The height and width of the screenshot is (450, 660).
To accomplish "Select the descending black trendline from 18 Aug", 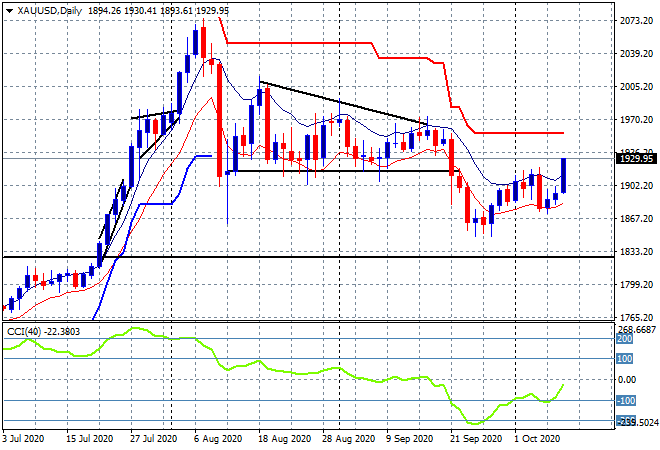I will click(x=344, y=103).
